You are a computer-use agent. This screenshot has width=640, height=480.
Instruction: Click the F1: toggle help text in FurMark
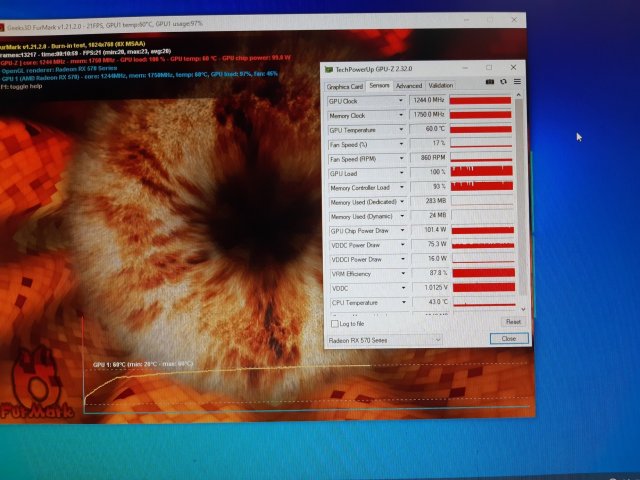22,86
